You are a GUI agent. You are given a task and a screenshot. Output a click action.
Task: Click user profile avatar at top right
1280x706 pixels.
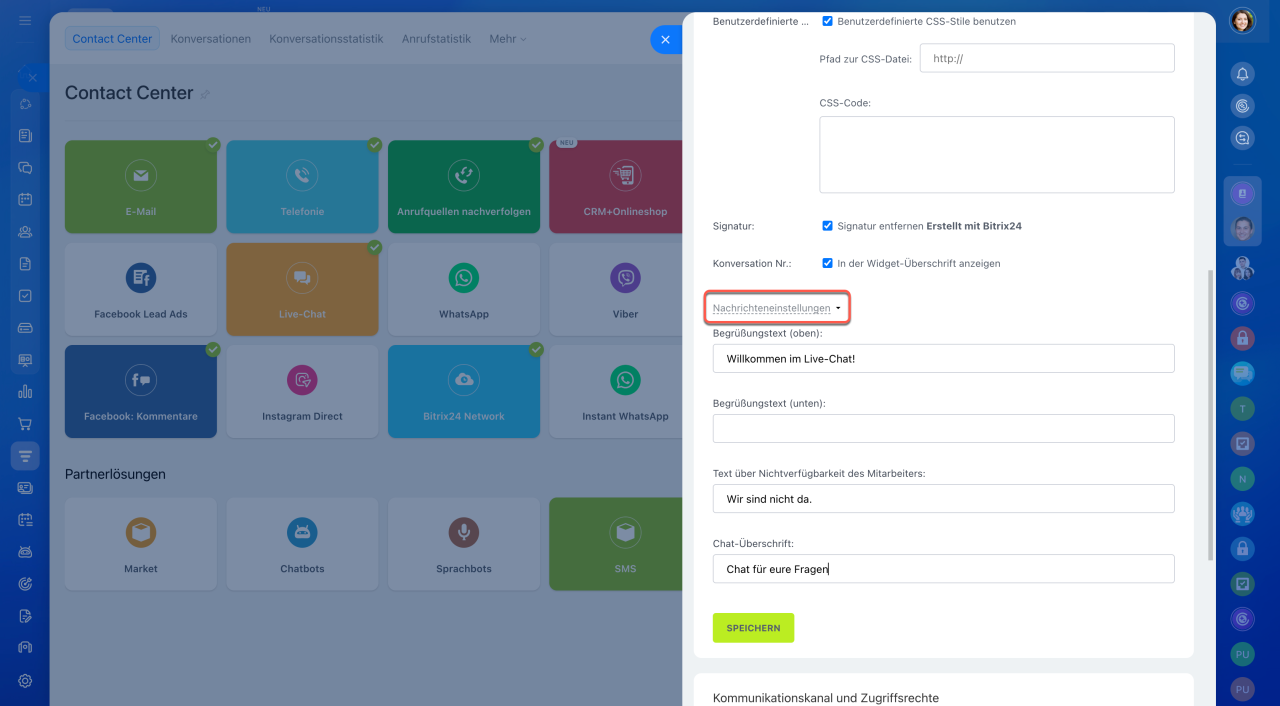[x=1242, y=21]
